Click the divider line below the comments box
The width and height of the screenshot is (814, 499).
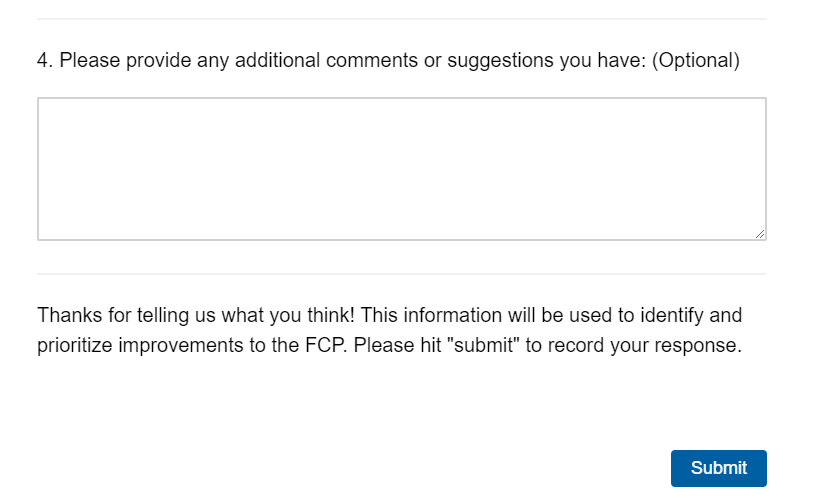click(401, 273)
